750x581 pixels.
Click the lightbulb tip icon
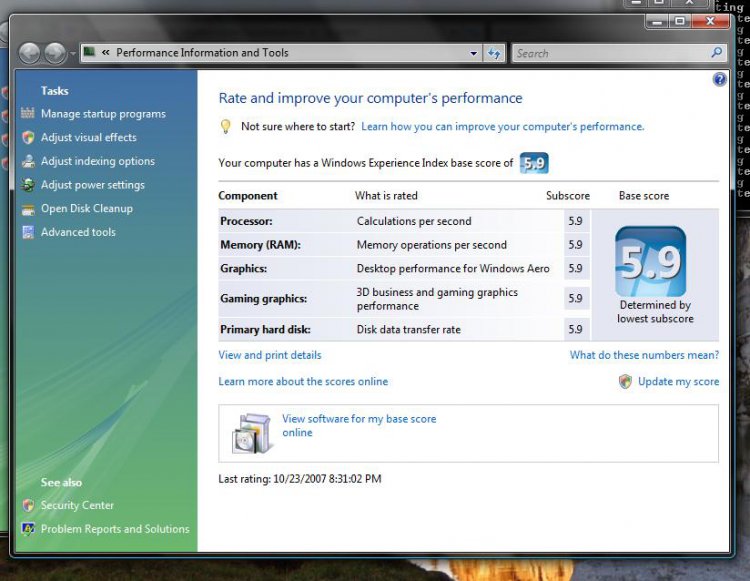[225, 126]
